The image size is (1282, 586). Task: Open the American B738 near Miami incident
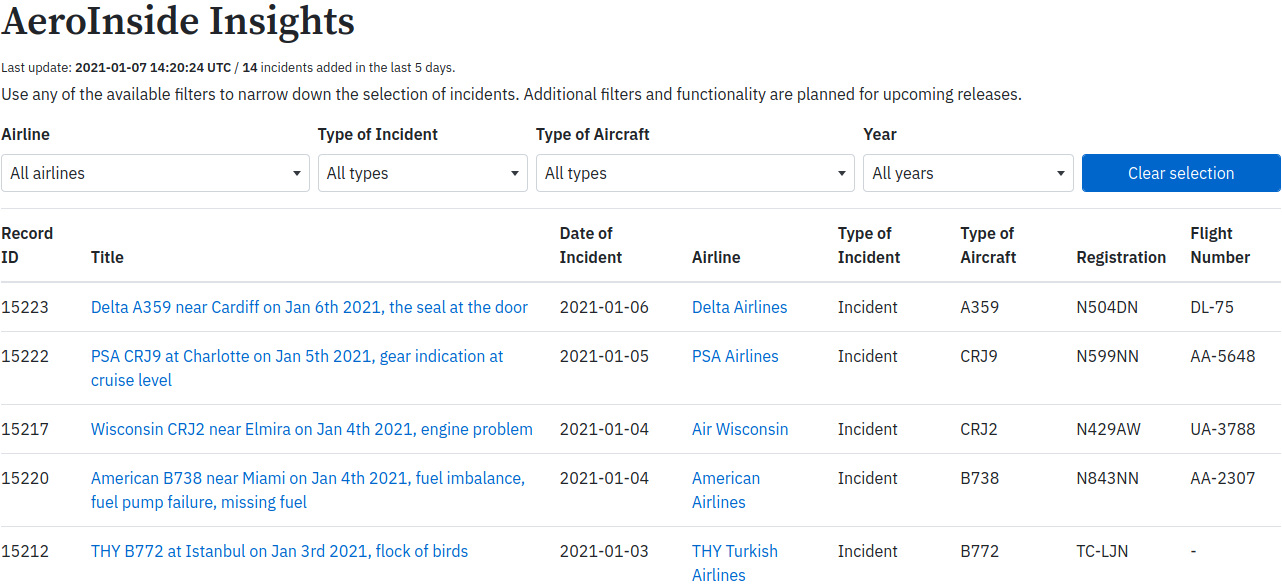point(308,490)
